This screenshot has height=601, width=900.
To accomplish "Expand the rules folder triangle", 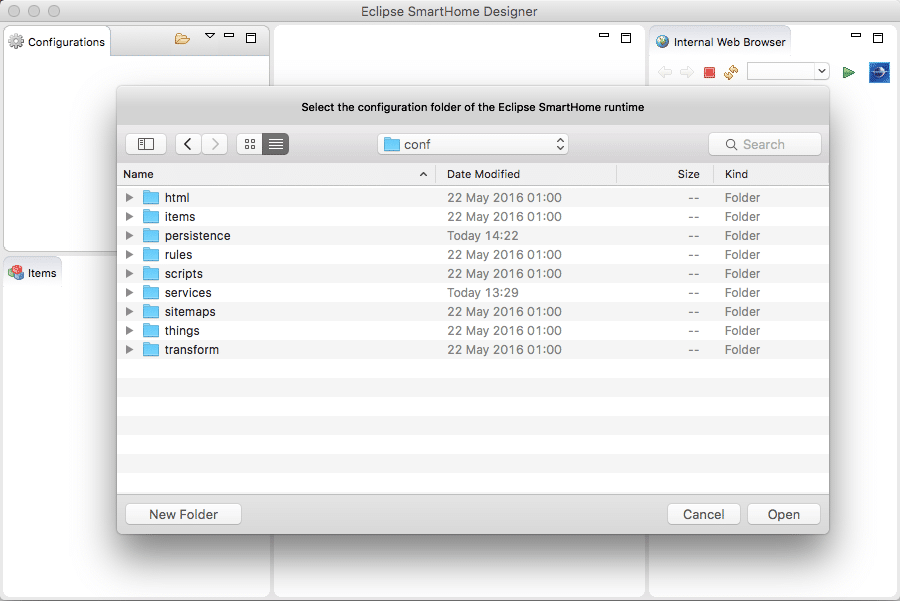I will 129,254.
